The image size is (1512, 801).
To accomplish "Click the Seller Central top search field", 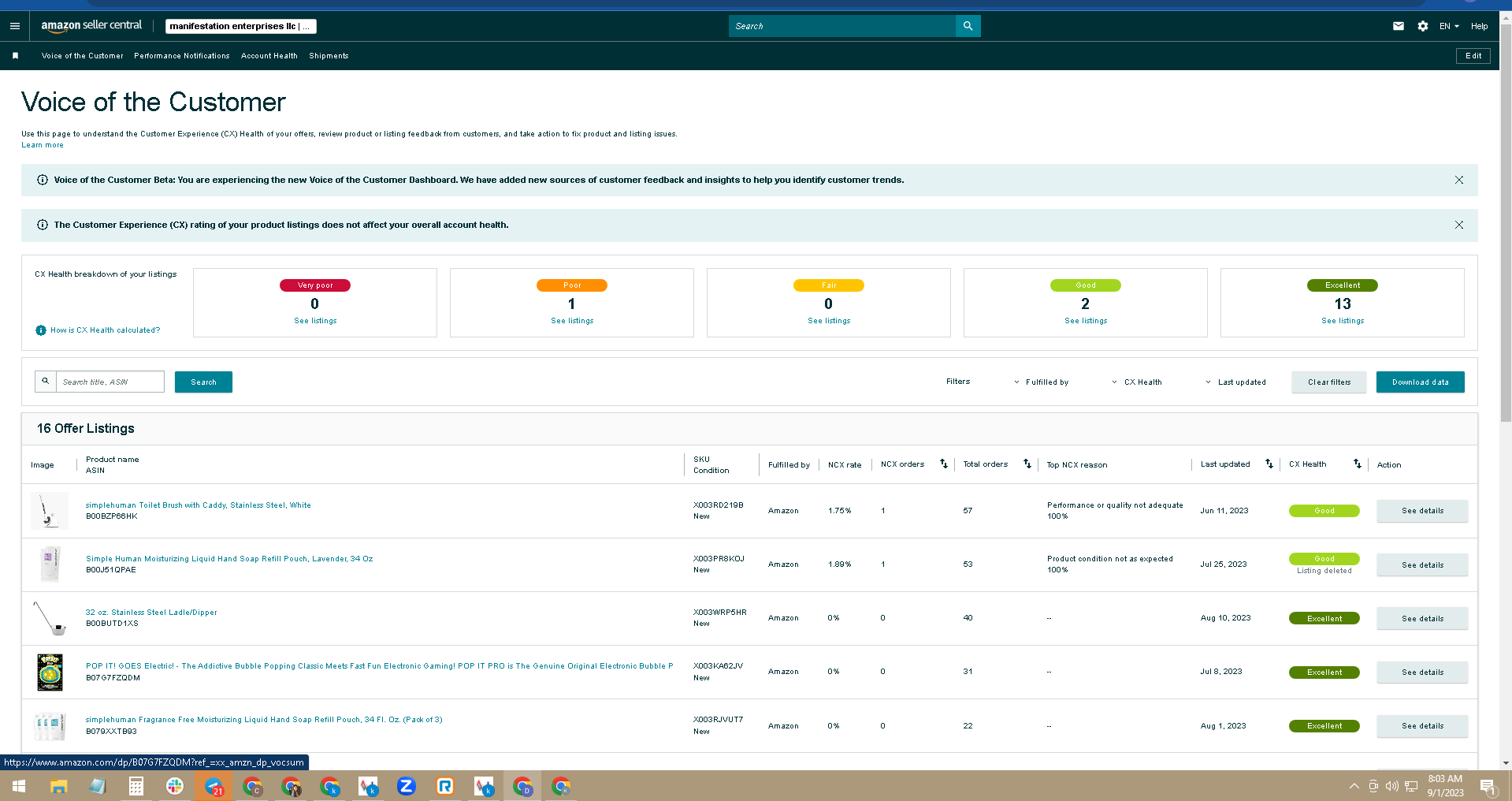I will point(842,26).
